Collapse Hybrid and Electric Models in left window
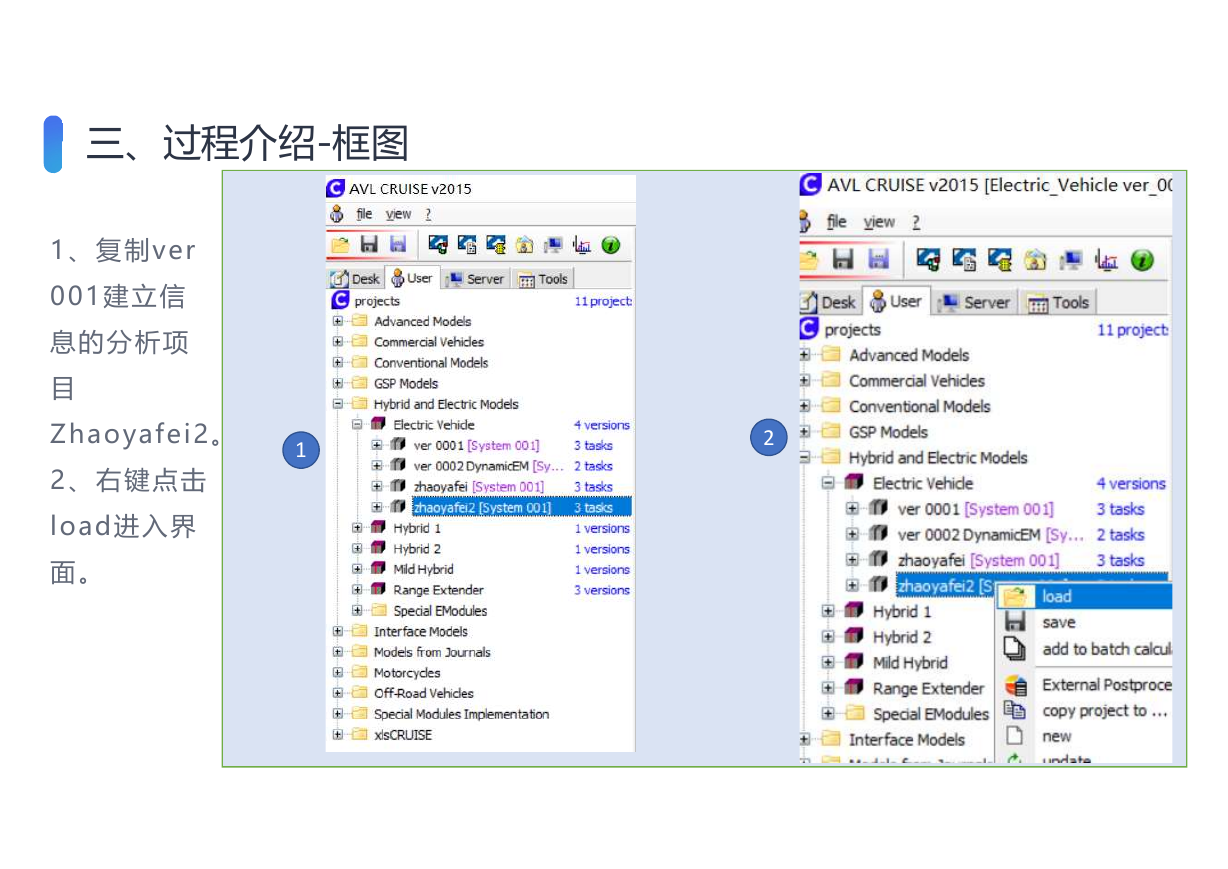This screenshot has height=869, width=1228. (338, 404)
